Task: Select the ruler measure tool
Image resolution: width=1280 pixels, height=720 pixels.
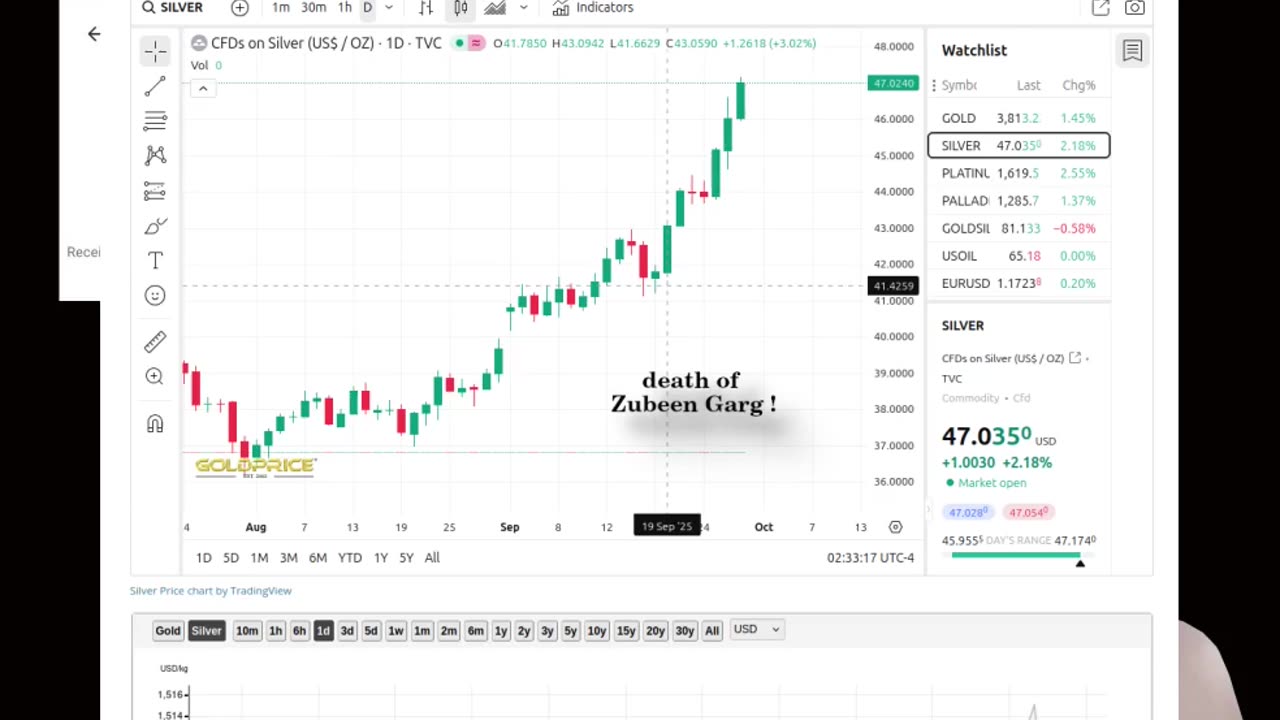Action: click(x=155, y=342)
